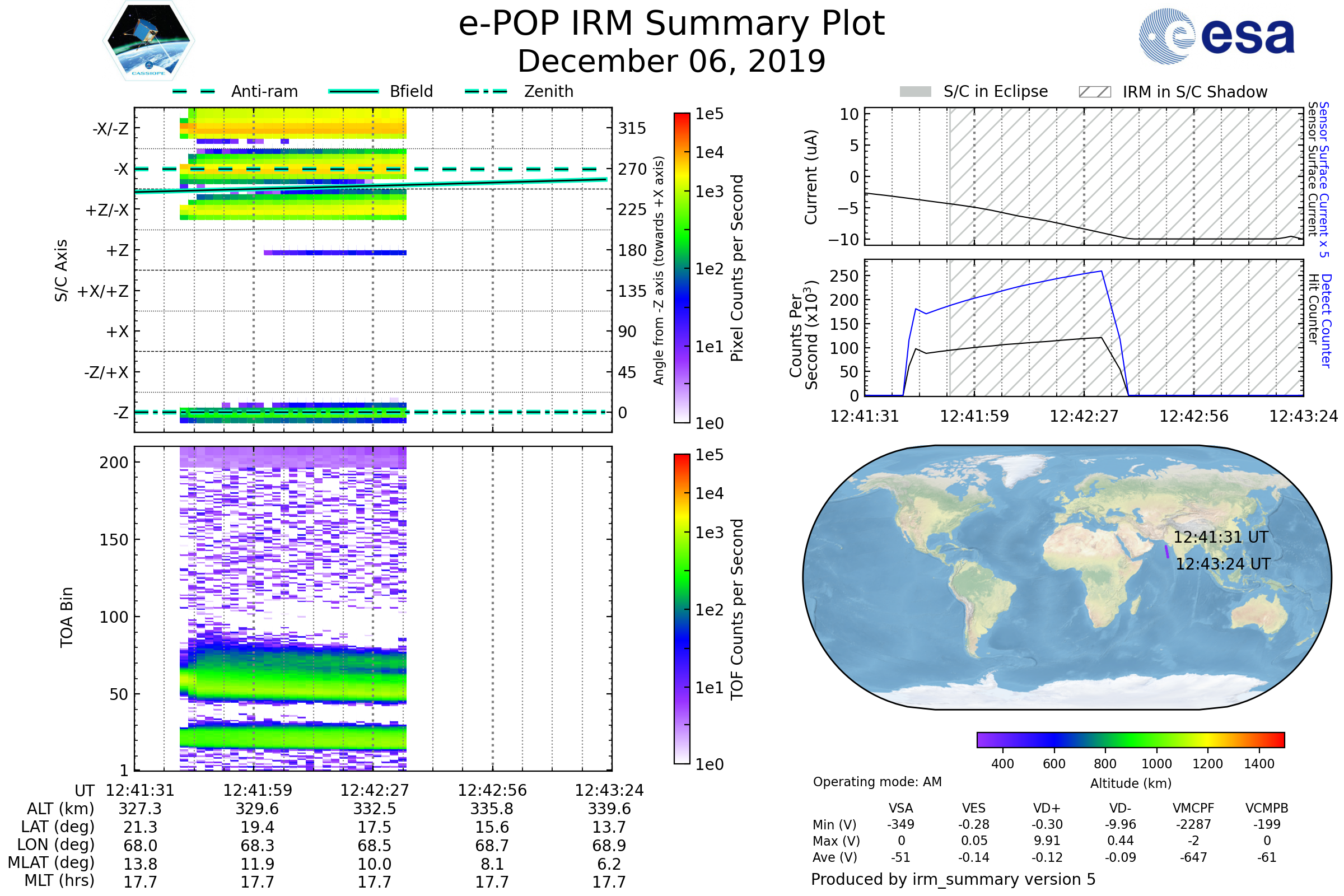Image resolution: width=1344 pixels, height=896 pixels.
Task: Click the +Z/-X axis tick label
Action: pos(107,211)
